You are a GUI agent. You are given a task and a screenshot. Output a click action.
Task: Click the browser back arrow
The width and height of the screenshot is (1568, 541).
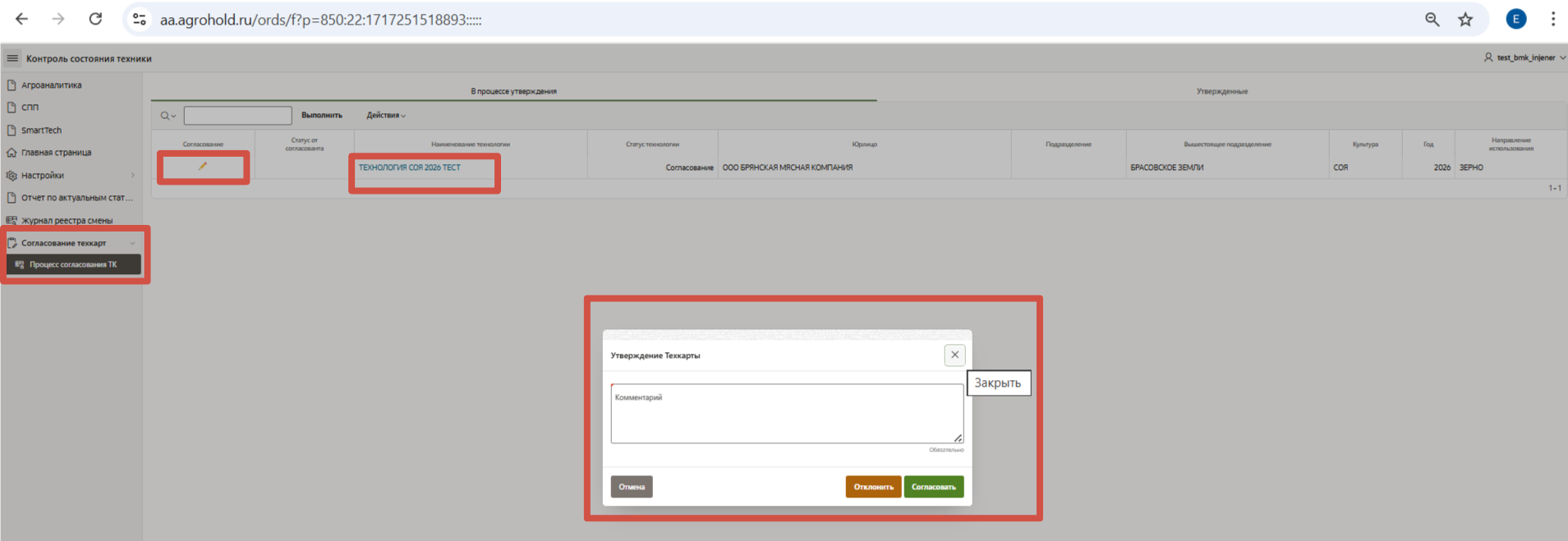[22, 19]
